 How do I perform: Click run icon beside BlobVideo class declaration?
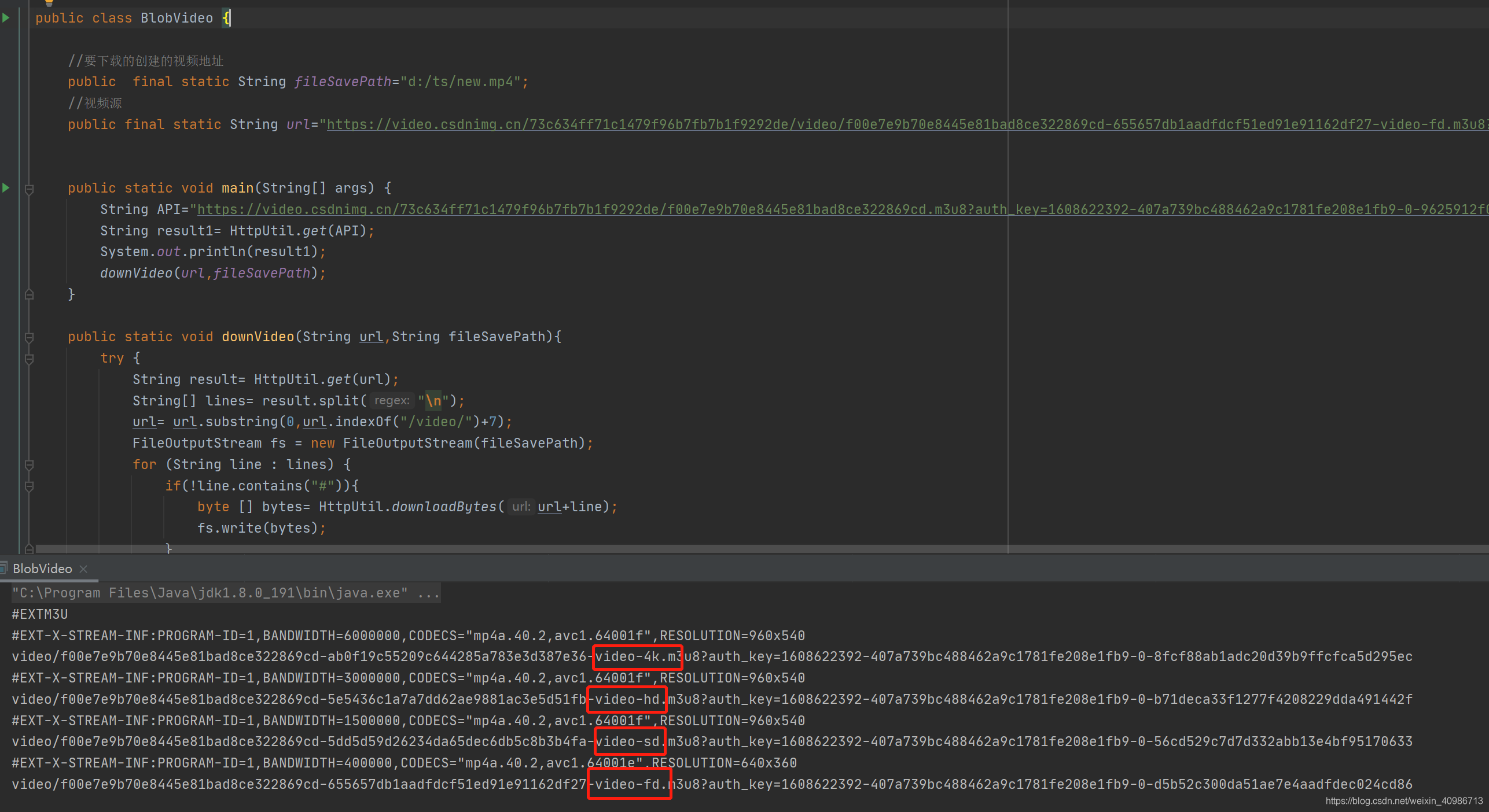tap(6, 17)
